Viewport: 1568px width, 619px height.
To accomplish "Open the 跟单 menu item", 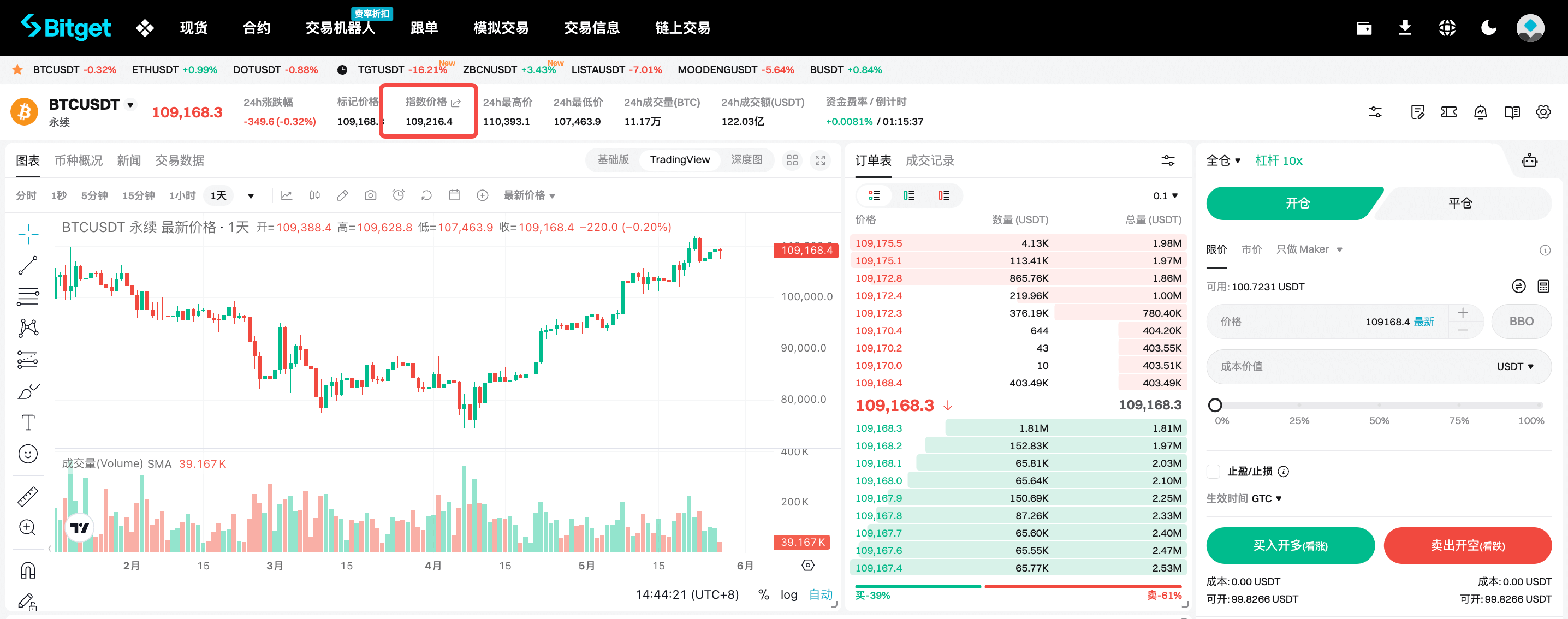I will (x=424, y=27).
